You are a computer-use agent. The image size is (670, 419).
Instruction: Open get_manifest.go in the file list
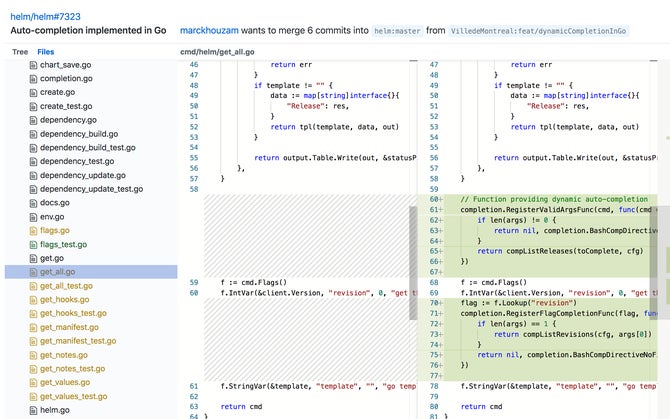(69, 328)
